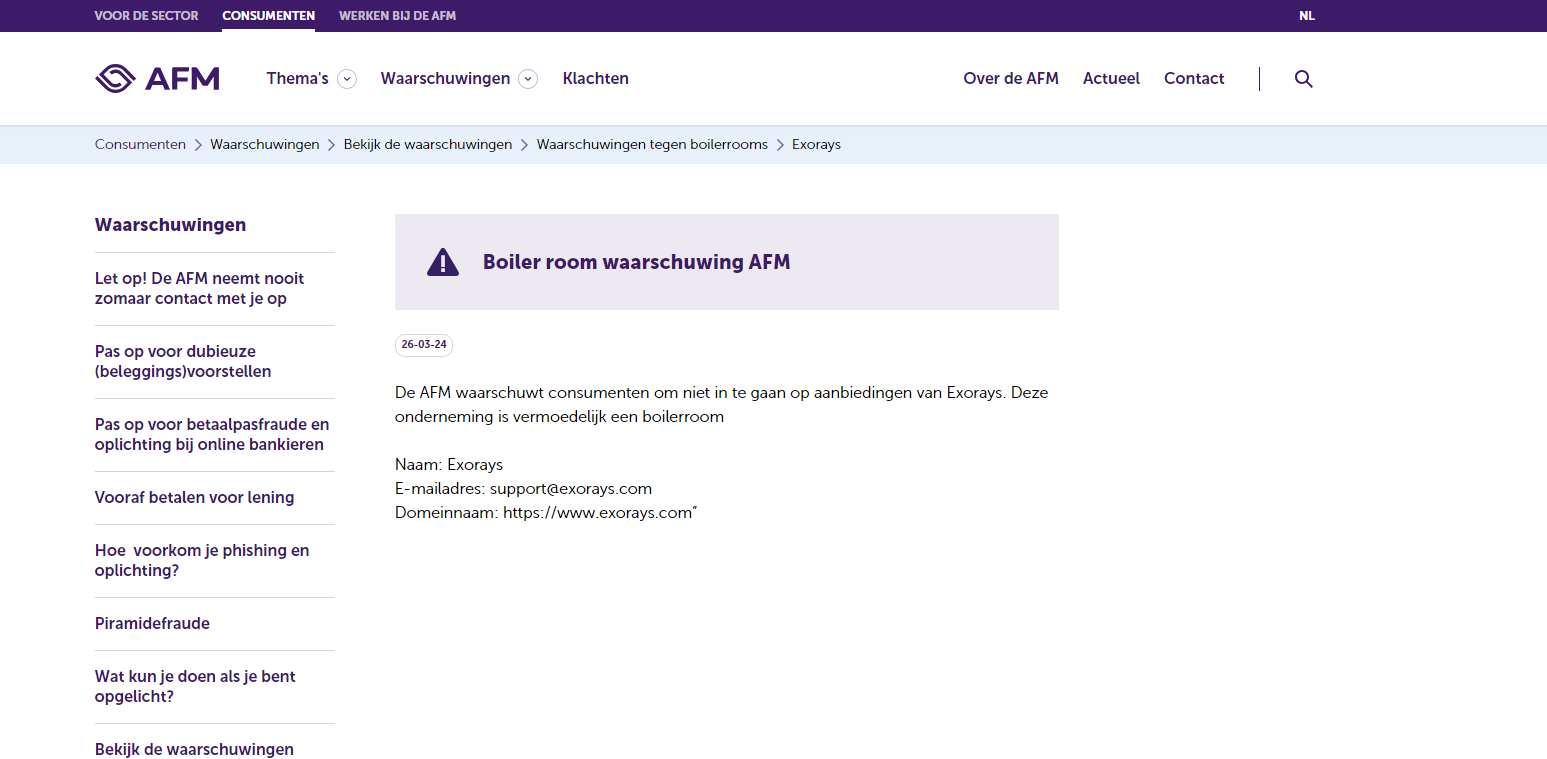1547x759 pixels.
Task: Open betaalpasfraude en online bankieren link
Action: point(212,434)
